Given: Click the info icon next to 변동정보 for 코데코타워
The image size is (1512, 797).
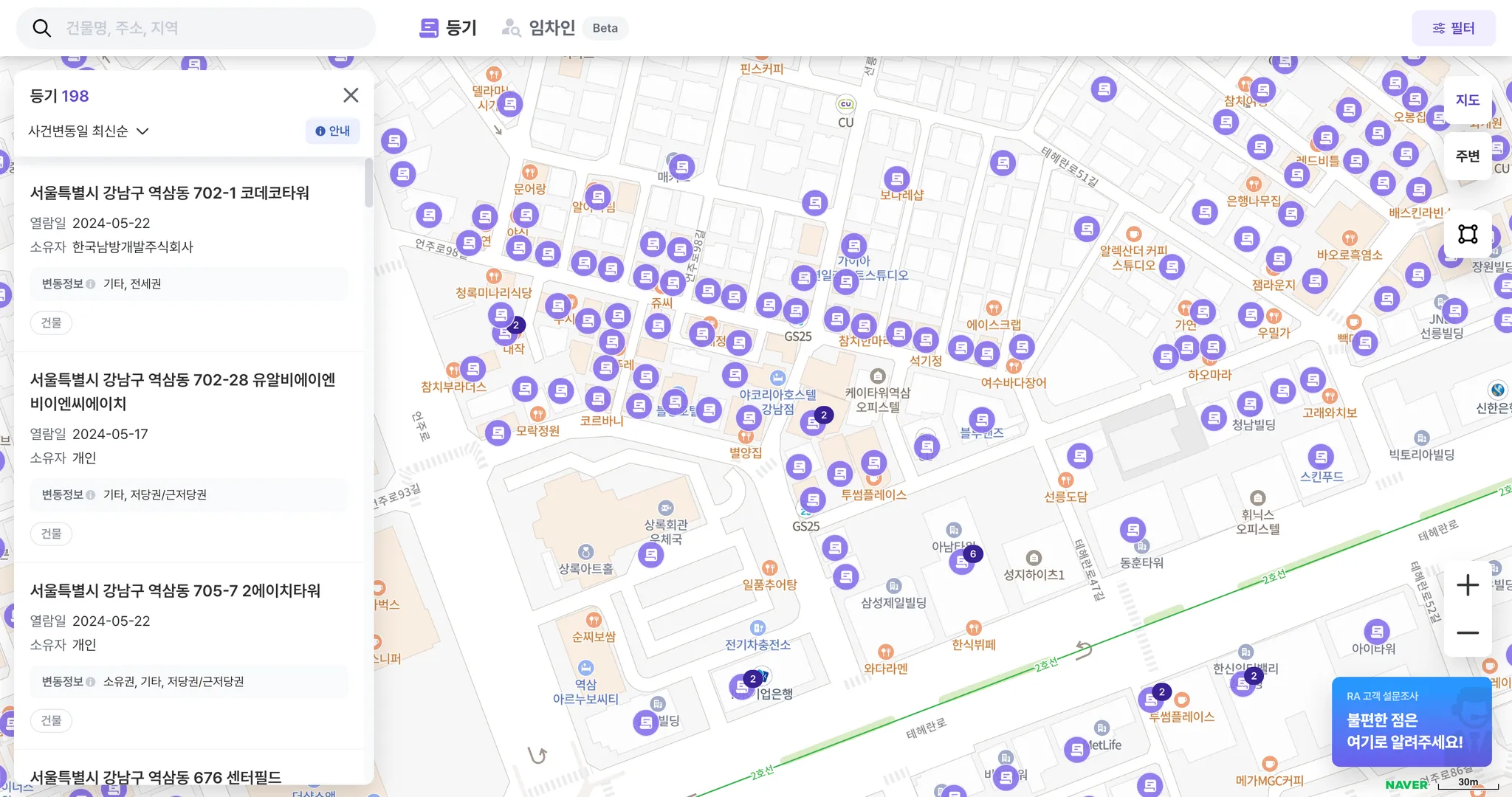Looking at the screenshot, I should 90,284.
